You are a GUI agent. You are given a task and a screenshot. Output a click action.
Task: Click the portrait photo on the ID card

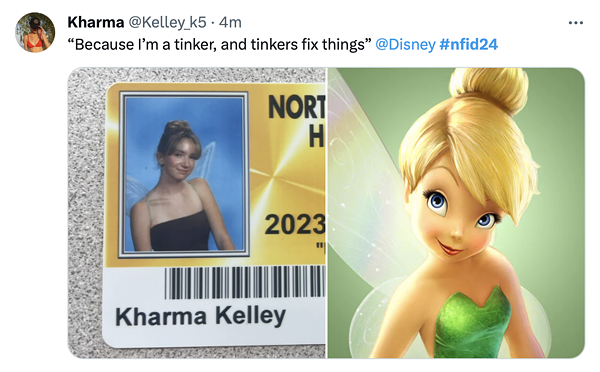[x=184, y=175]
